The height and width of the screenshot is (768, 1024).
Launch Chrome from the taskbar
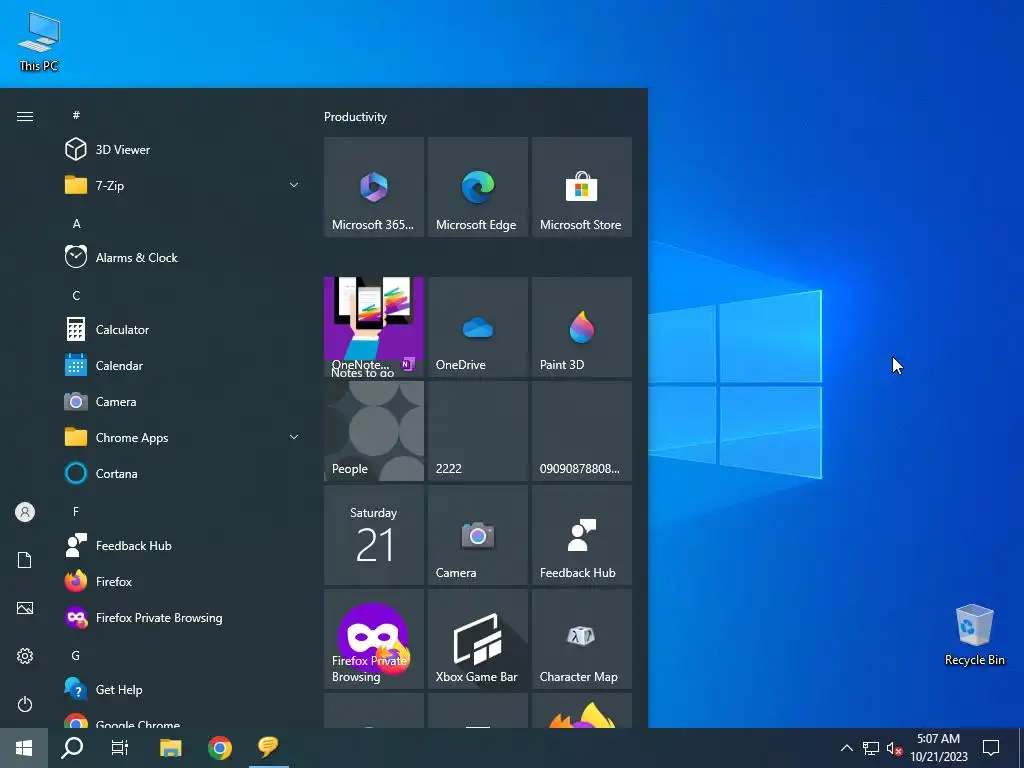pos(219,748)
